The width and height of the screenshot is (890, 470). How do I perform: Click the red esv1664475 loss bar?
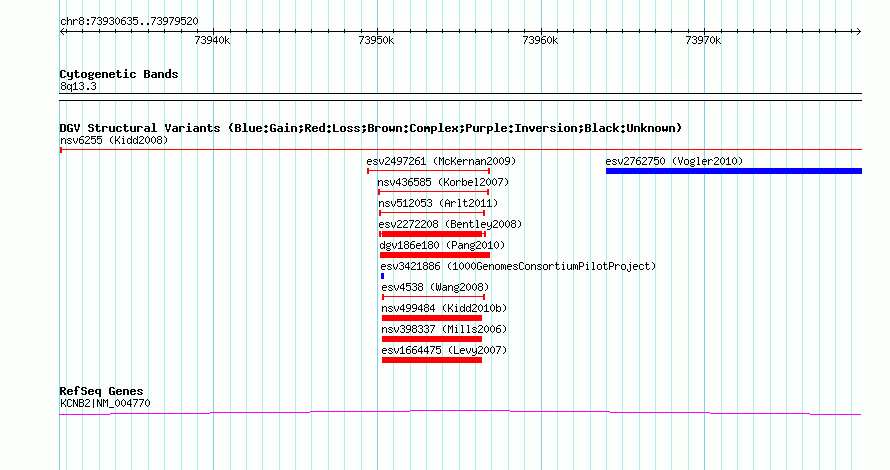[x=432, y=360]
